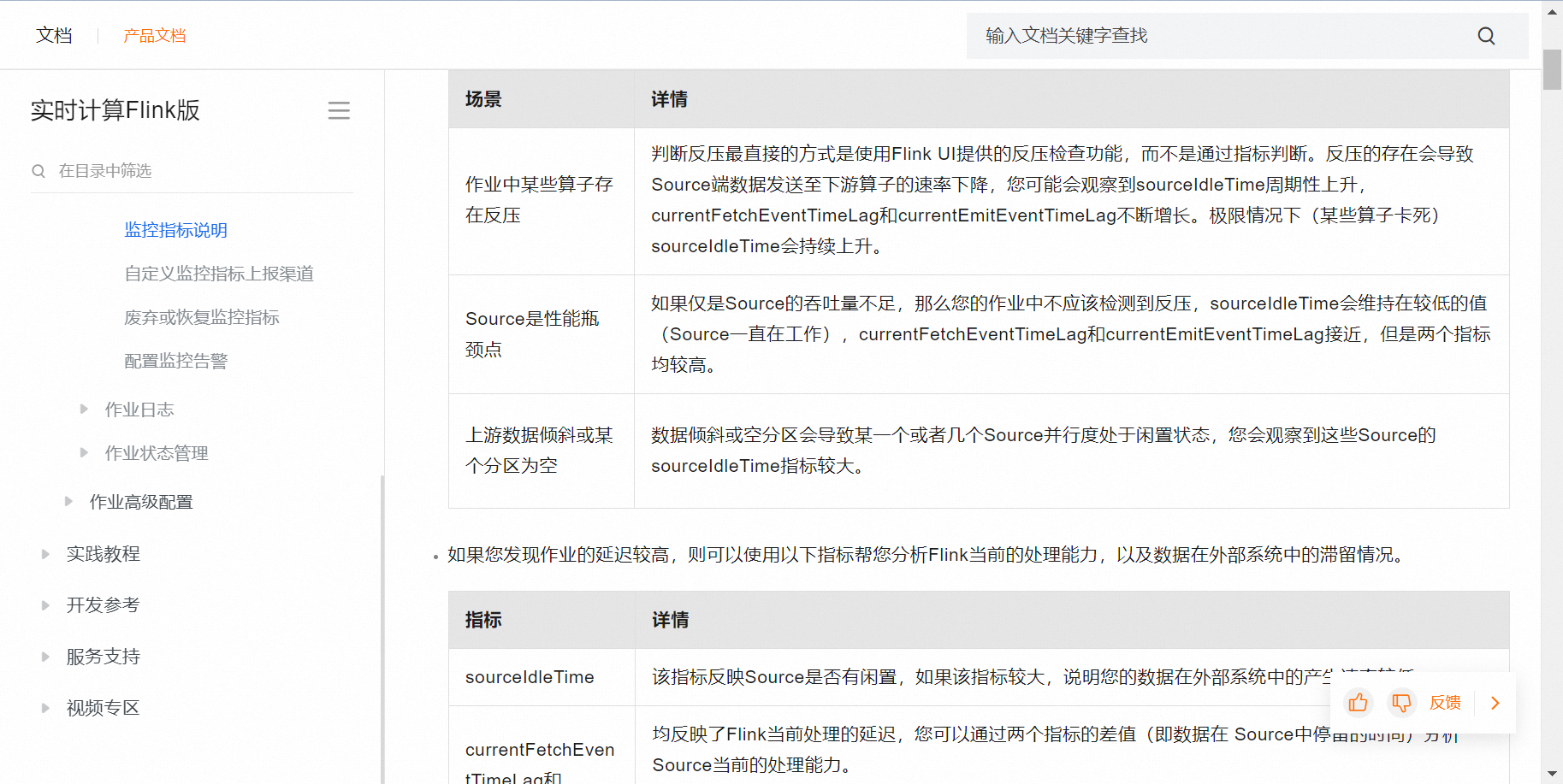
Task: Click the thumbs-up feedback icon
Action: click(1358, 703)
